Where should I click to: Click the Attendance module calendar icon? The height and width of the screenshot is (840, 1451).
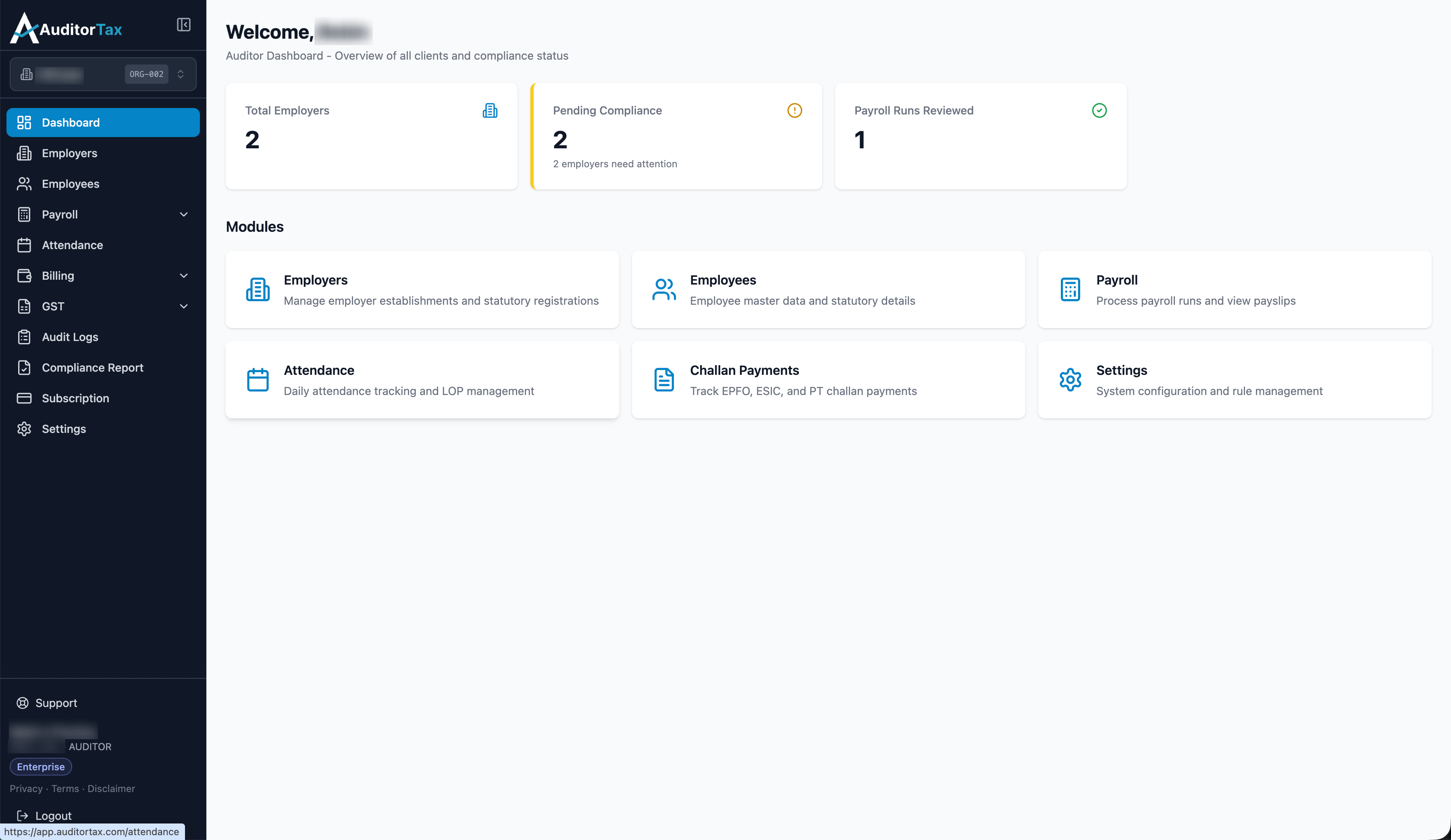258,379
